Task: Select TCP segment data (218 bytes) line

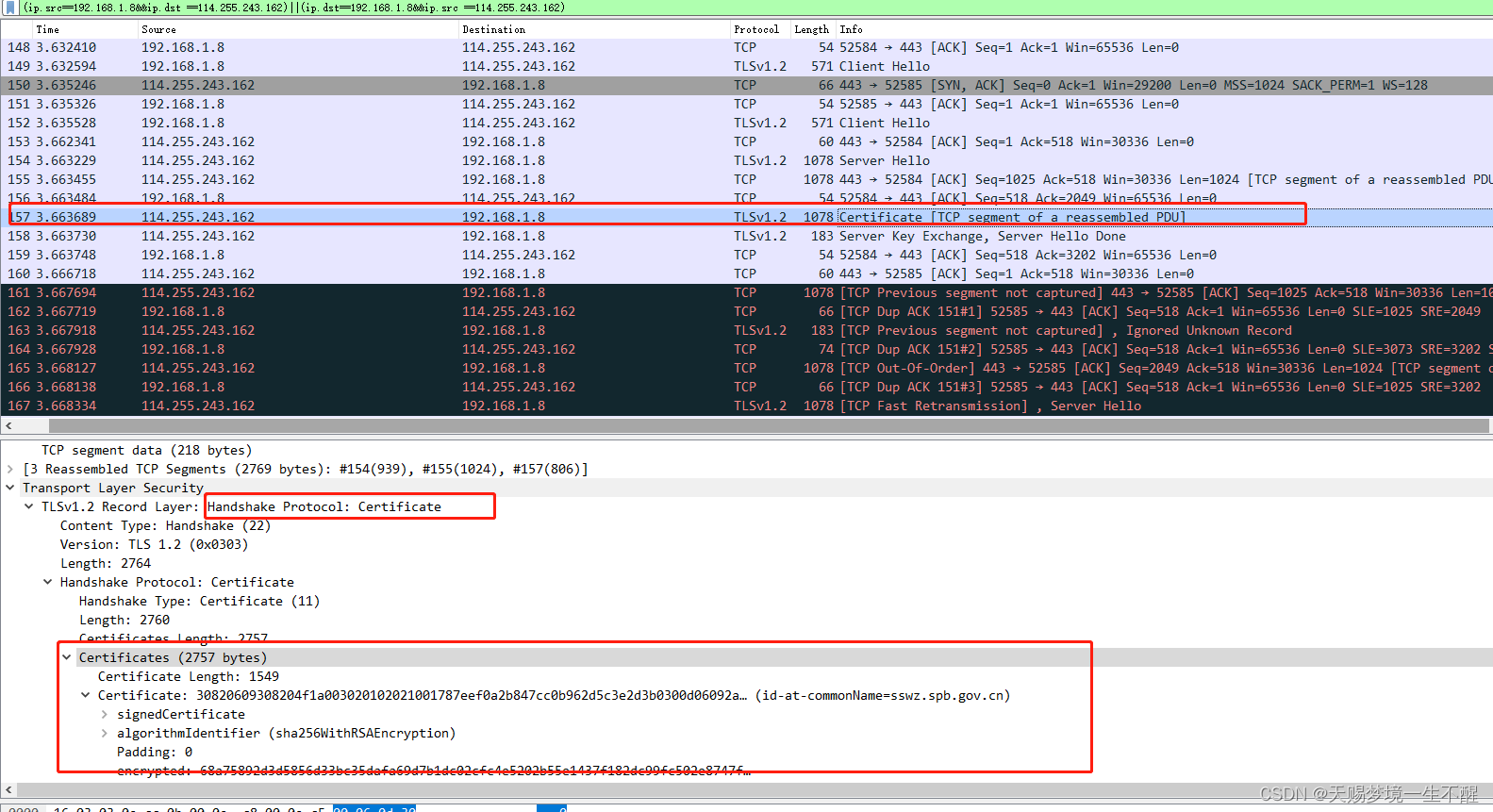Action: 146,450
